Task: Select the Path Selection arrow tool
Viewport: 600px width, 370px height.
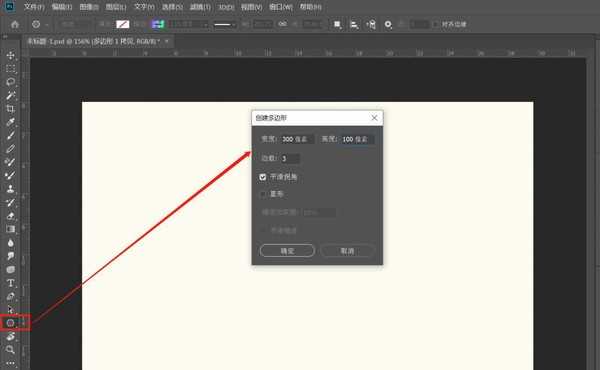Action: point(10,310)
